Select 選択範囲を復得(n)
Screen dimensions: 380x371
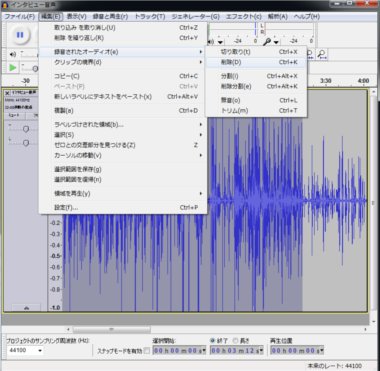pos(123,180)
